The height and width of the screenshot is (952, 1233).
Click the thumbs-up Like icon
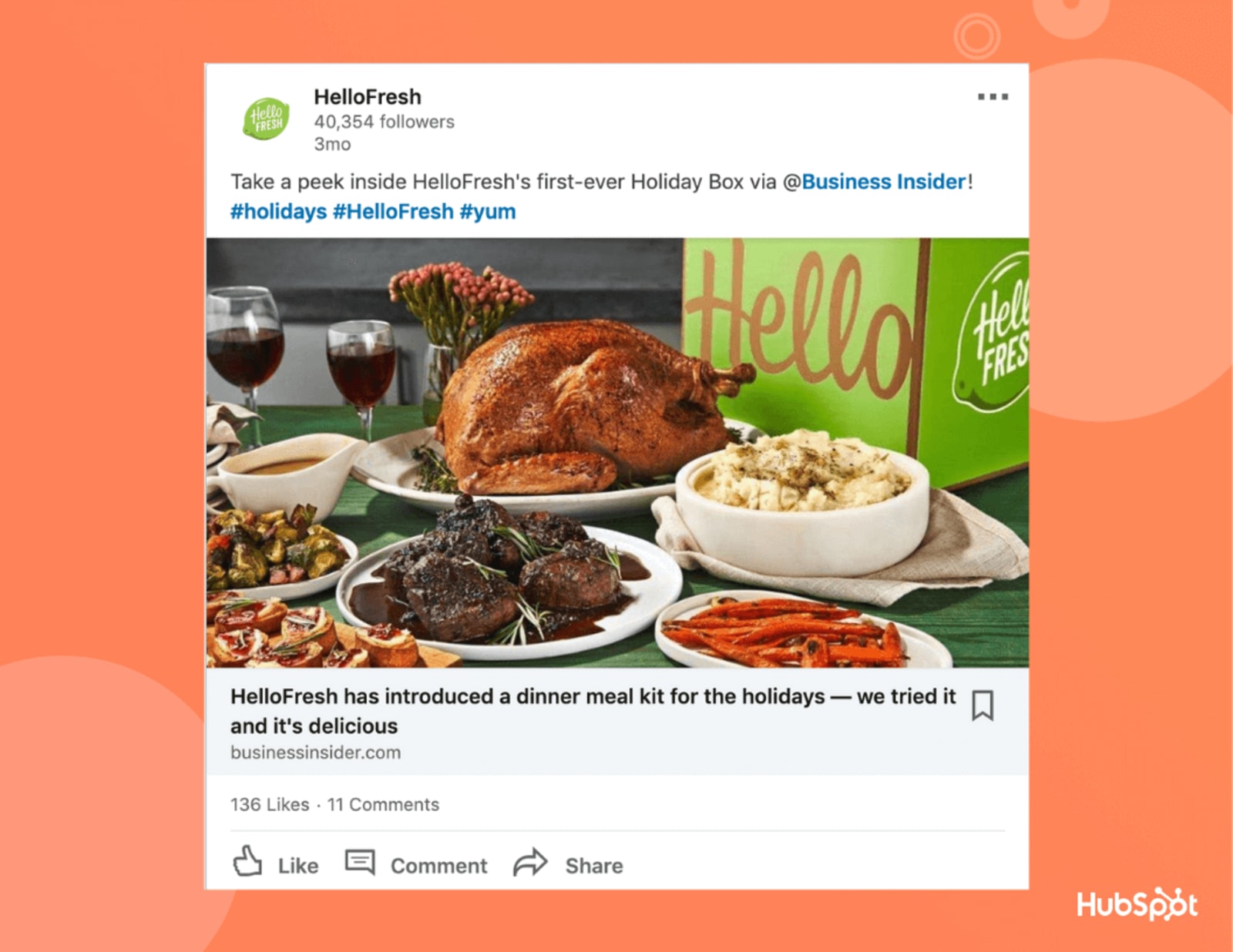pos(247,862)
